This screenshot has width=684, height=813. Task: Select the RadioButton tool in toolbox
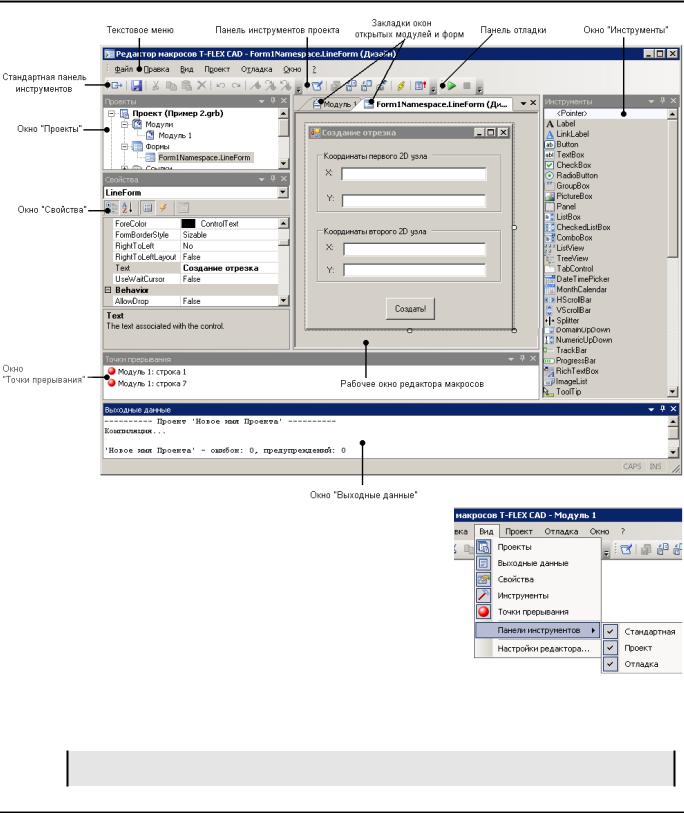pos(571,175)
